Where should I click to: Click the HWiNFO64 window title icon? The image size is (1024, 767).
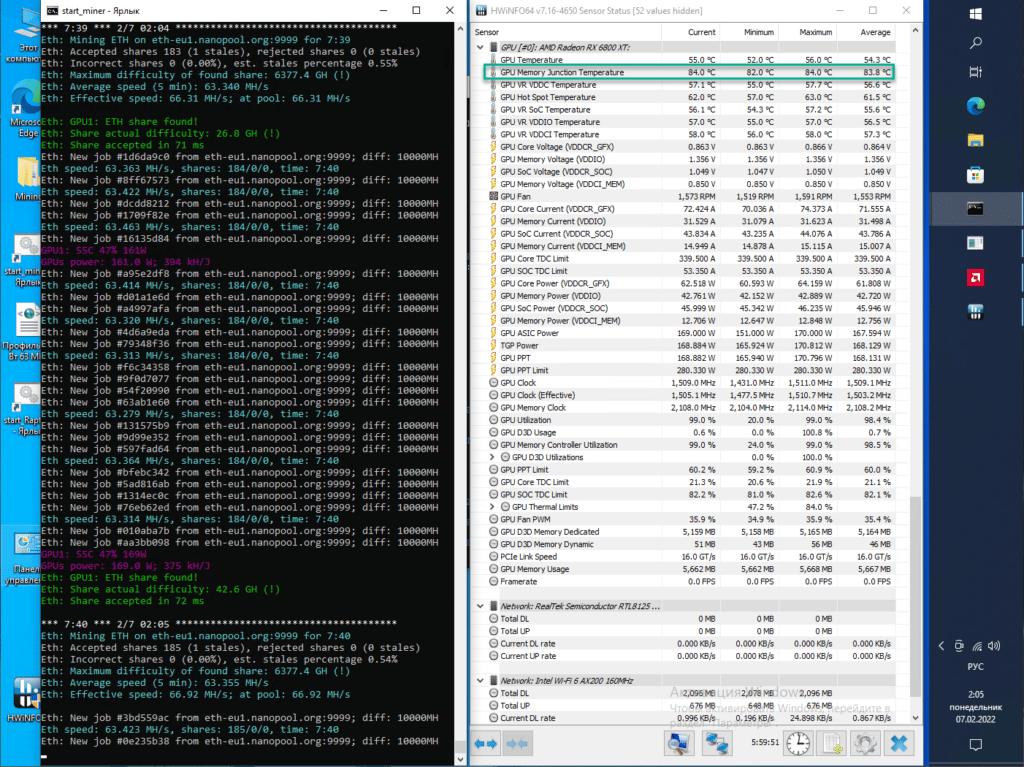[481, 10]
